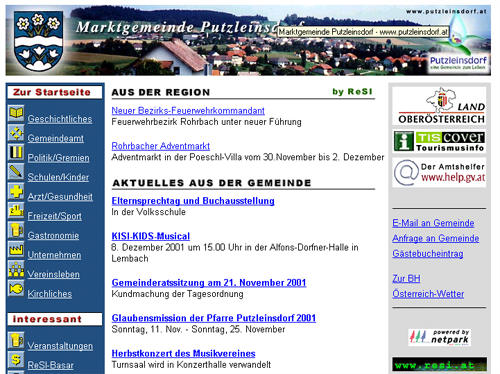Open Neuer Bezirks-Feuerwehrkommandant article
The height and width of the screenshot is (374, 500).
pos(188,110)
